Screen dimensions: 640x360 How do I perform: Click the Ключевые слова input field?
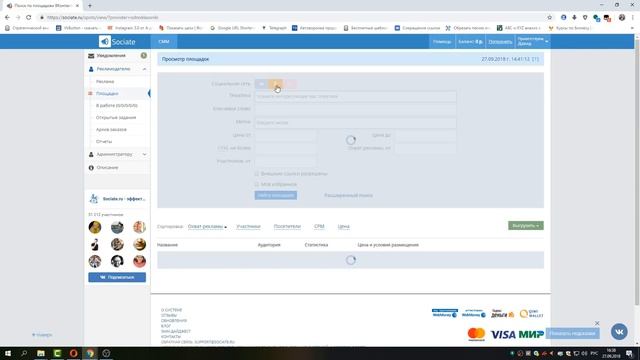(x=356, y=109)
